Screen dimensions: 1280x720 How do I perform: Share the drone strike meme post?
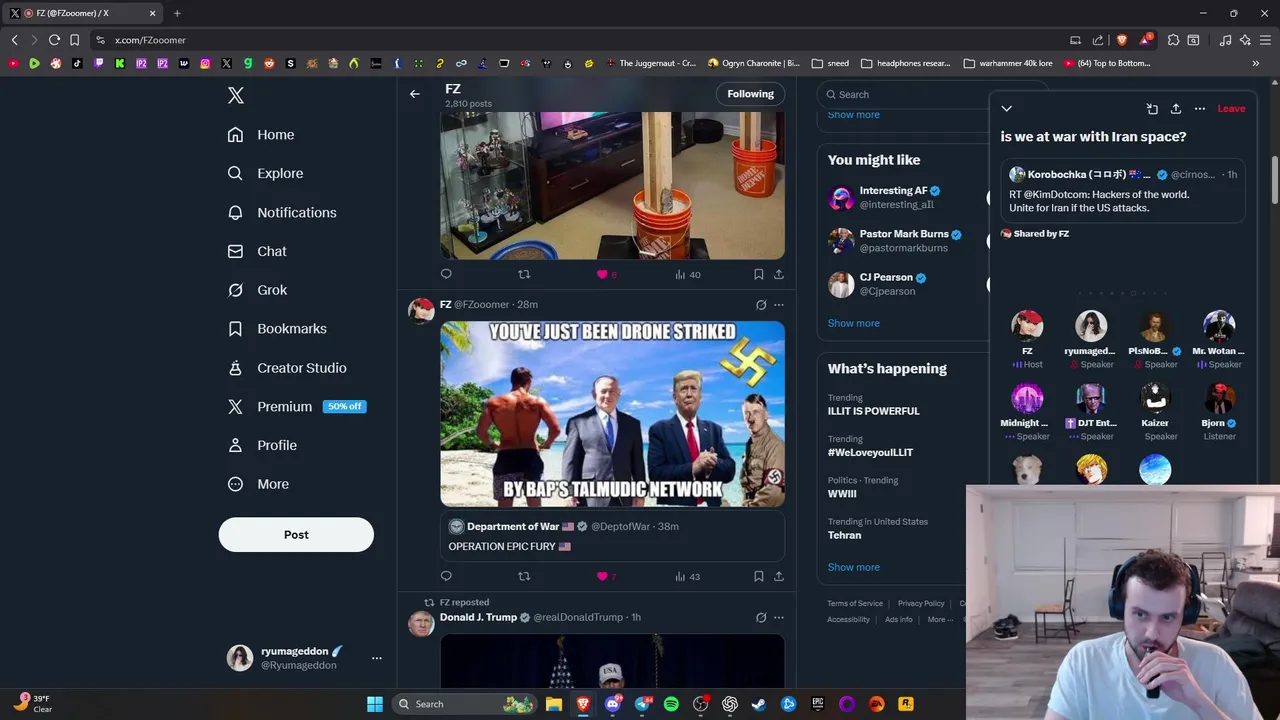point(779,576)
